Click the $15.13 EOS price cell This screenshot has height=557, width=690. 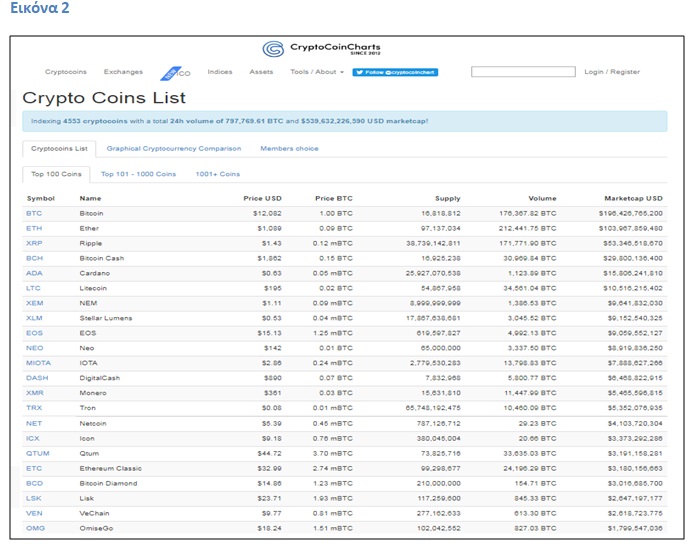[269, 333]
